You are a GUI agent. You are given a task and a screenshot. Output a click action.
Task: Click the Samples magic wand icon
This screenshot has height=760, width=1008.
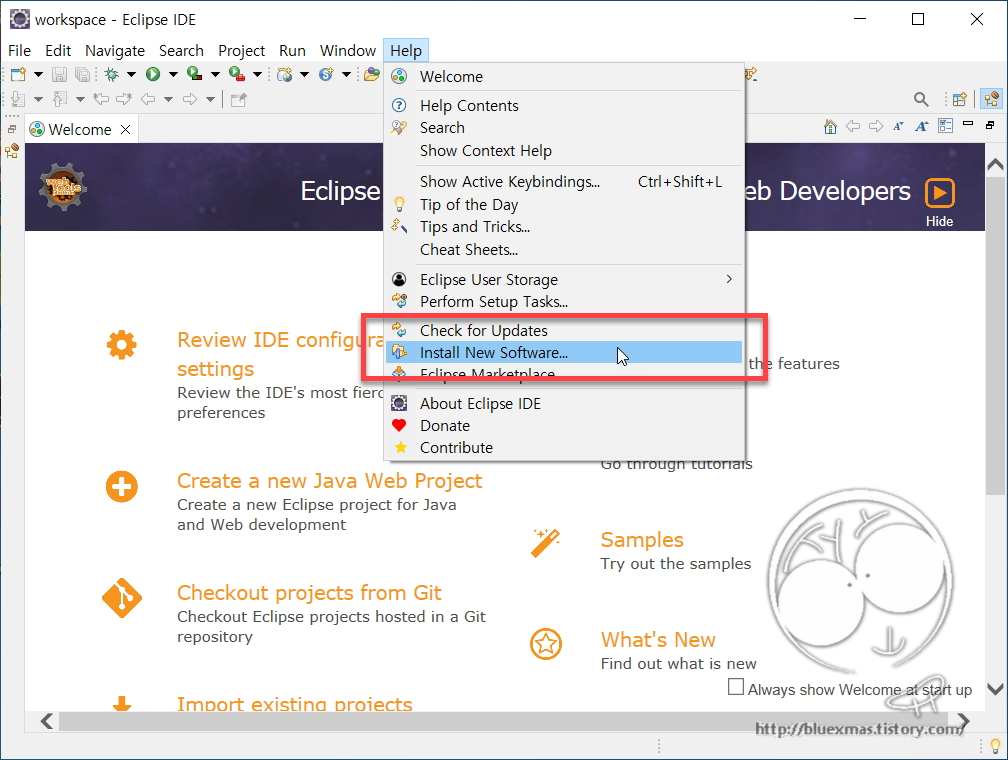click(x=545, y=543)
